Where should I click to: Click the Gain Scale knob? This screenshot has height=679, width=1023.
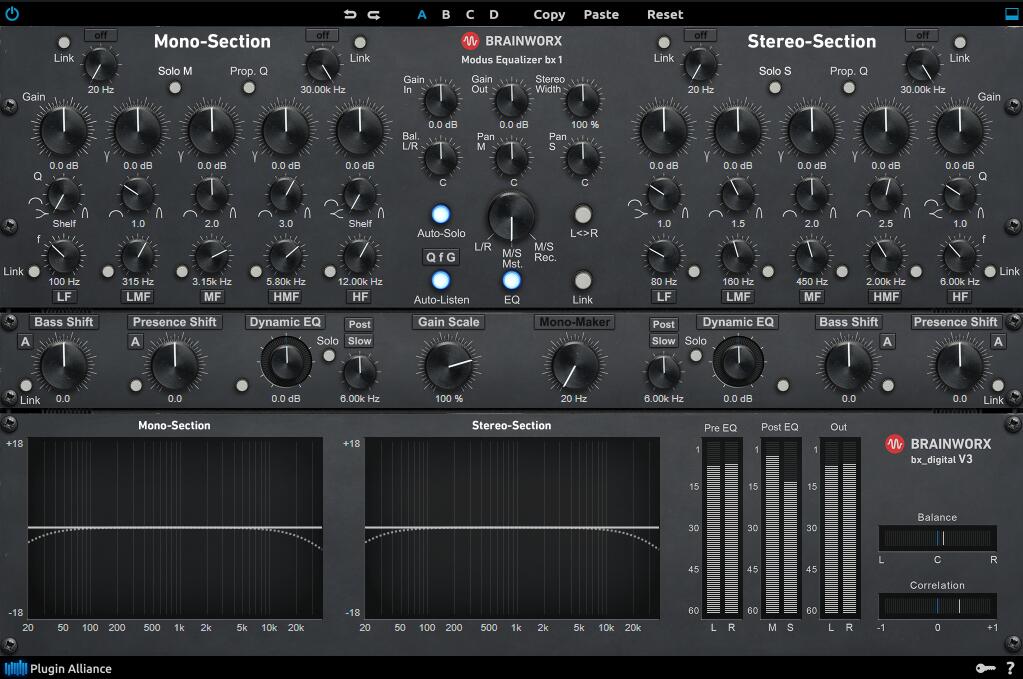click(x=447, y=364)
